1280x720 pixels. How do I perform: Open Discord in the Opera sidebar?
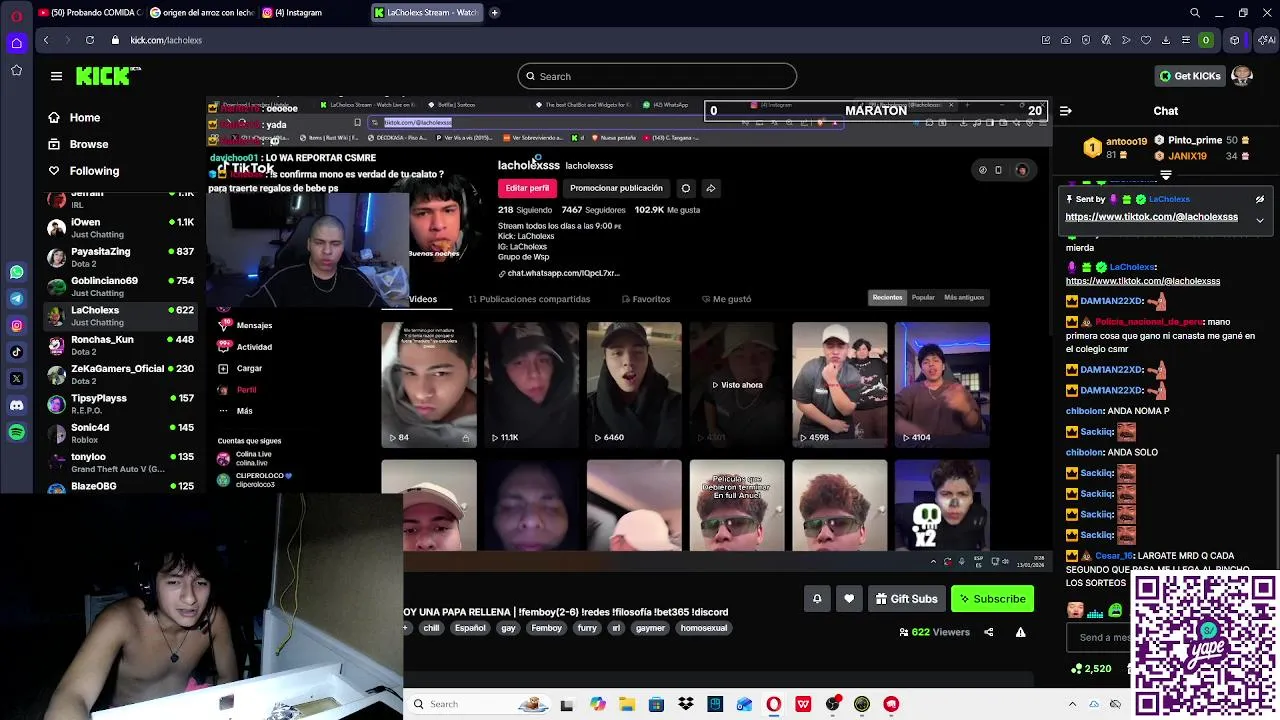16,405
